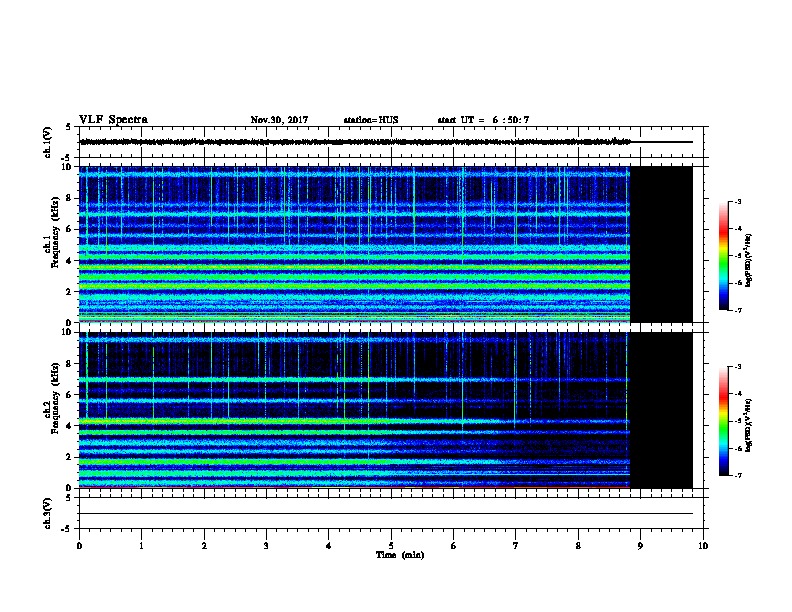Click the "ch.3(V)" axis label

(47, 513)
